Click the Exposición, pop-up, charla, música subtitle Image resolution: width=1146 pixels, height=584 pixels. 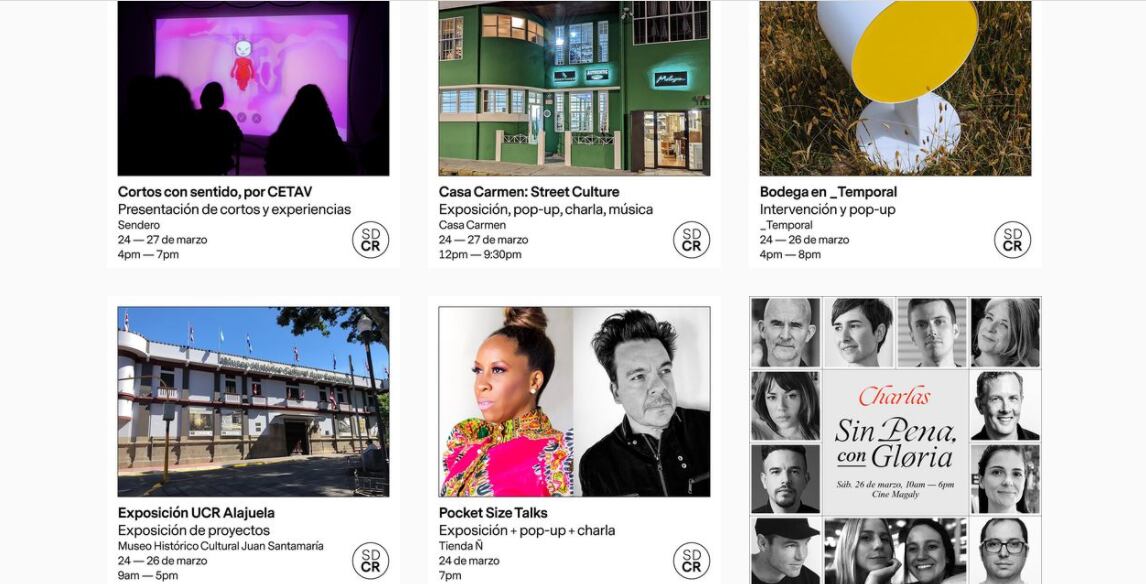point(546,210)
